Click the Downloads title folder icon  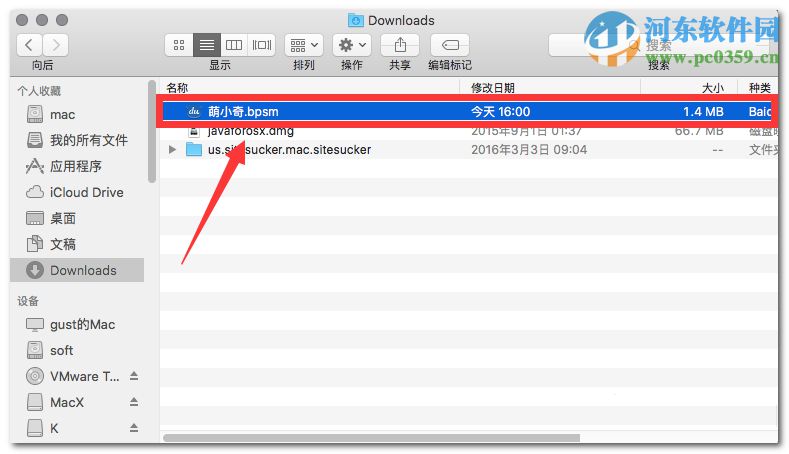pyautogui.click(x=355, y=20)
